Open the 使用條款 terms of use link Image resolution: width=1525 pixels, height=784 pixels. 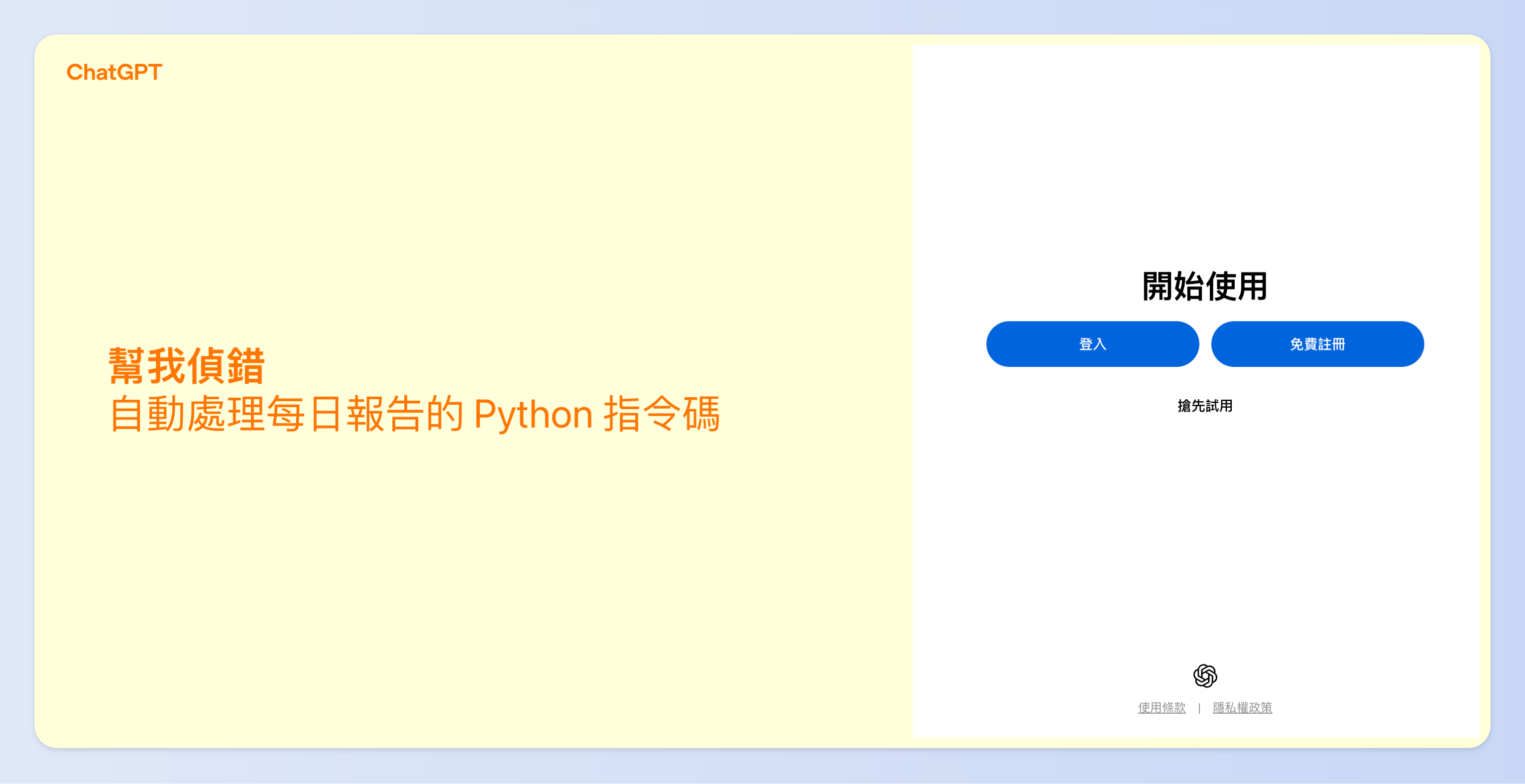coord(1162,708)
